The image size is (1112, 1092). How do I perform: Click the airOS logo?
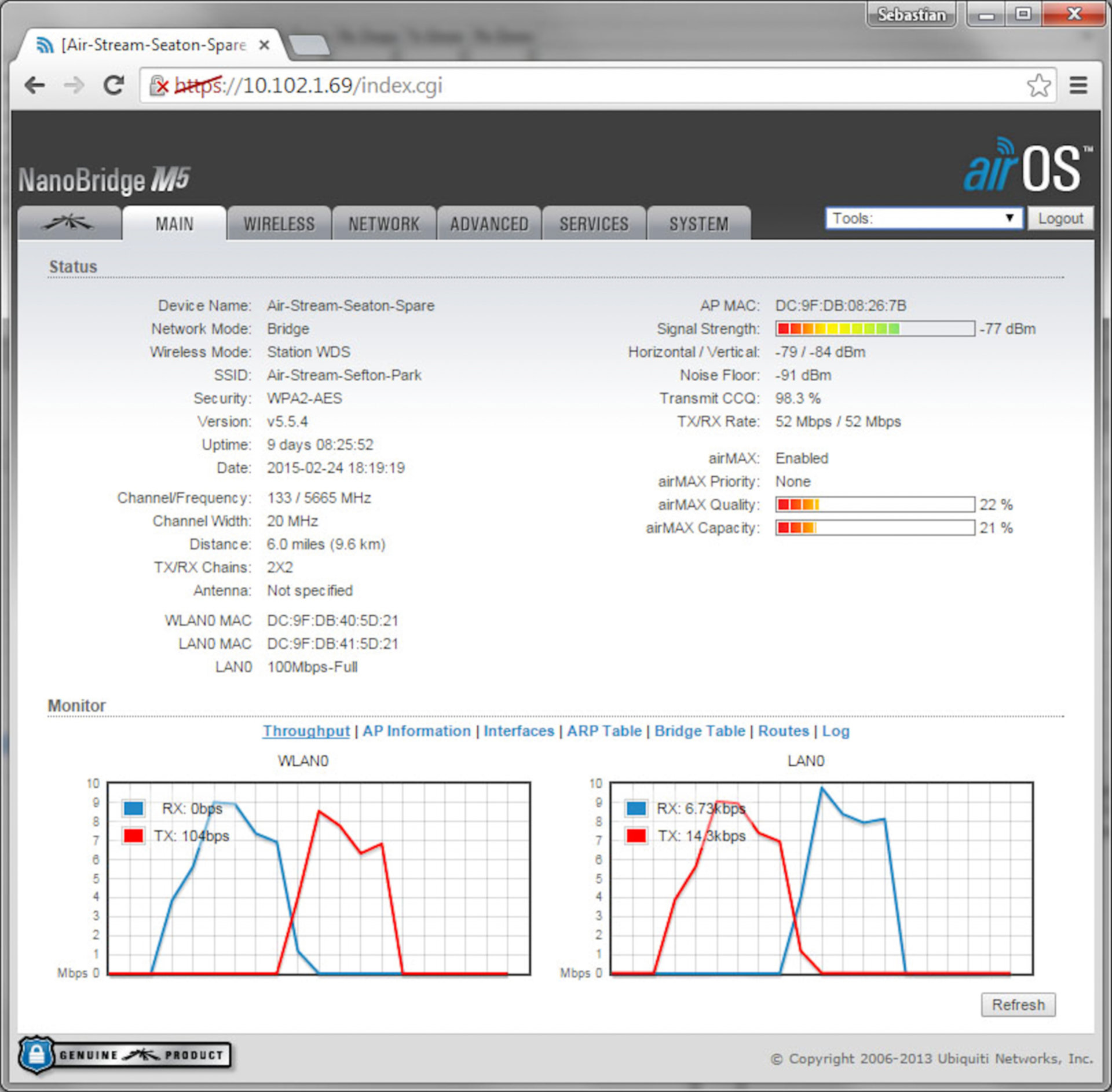[x=1027, y=166]
